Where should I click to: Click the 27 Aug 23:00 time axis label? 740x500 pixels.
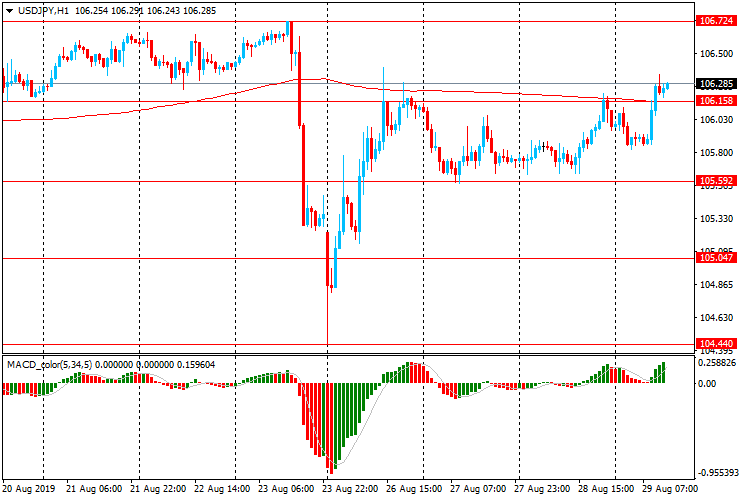point(542,488)
